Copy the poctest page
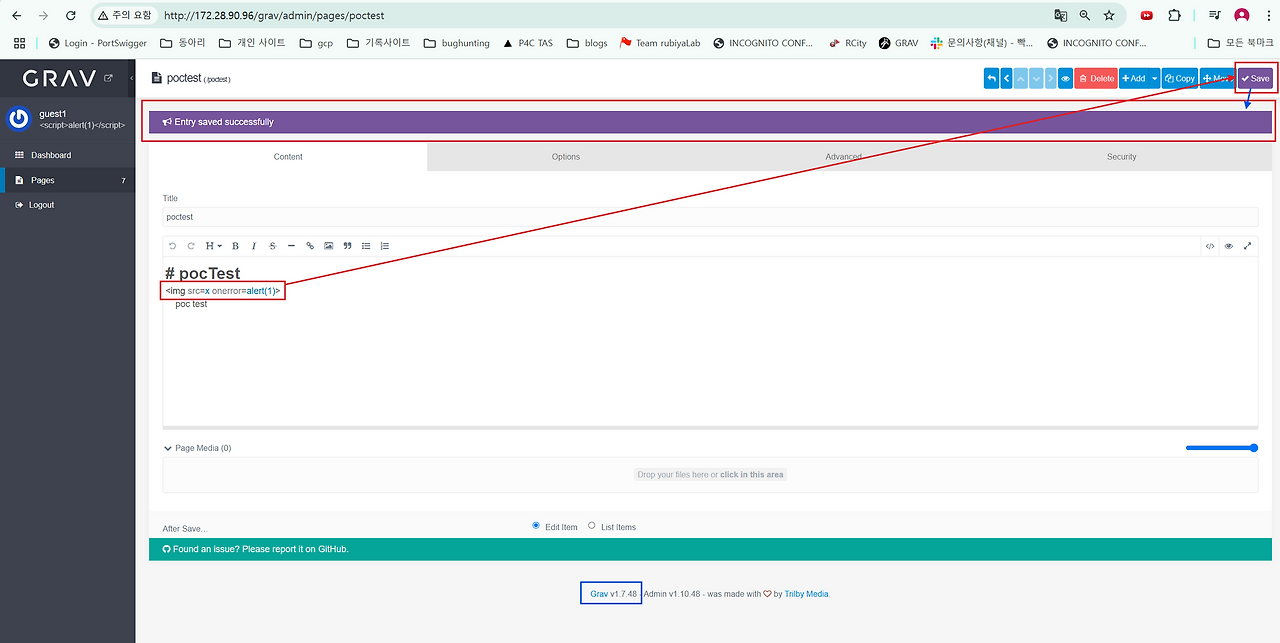 tap(1180, 78)
